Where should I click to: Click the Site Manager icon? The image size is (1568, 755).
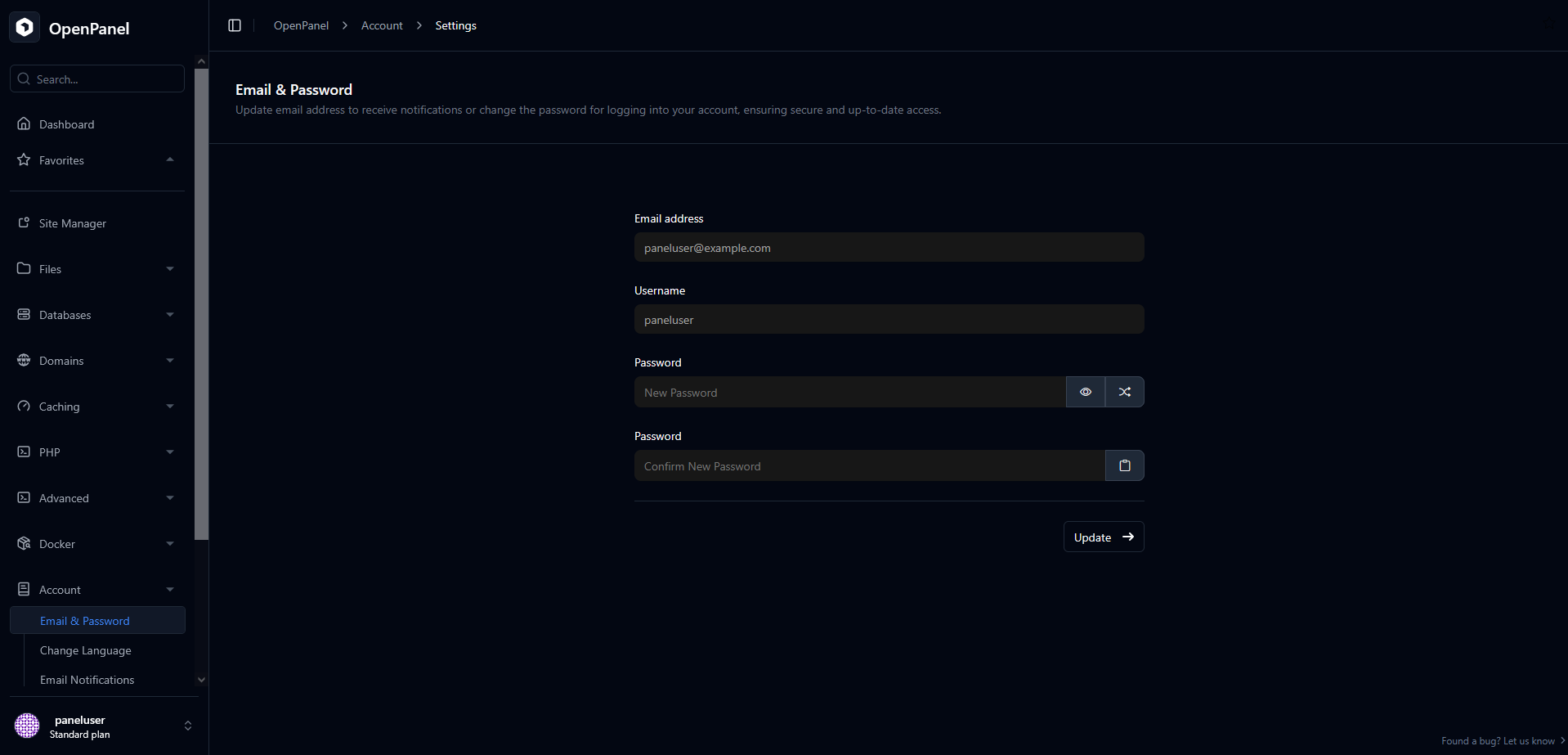coord(24,223)
